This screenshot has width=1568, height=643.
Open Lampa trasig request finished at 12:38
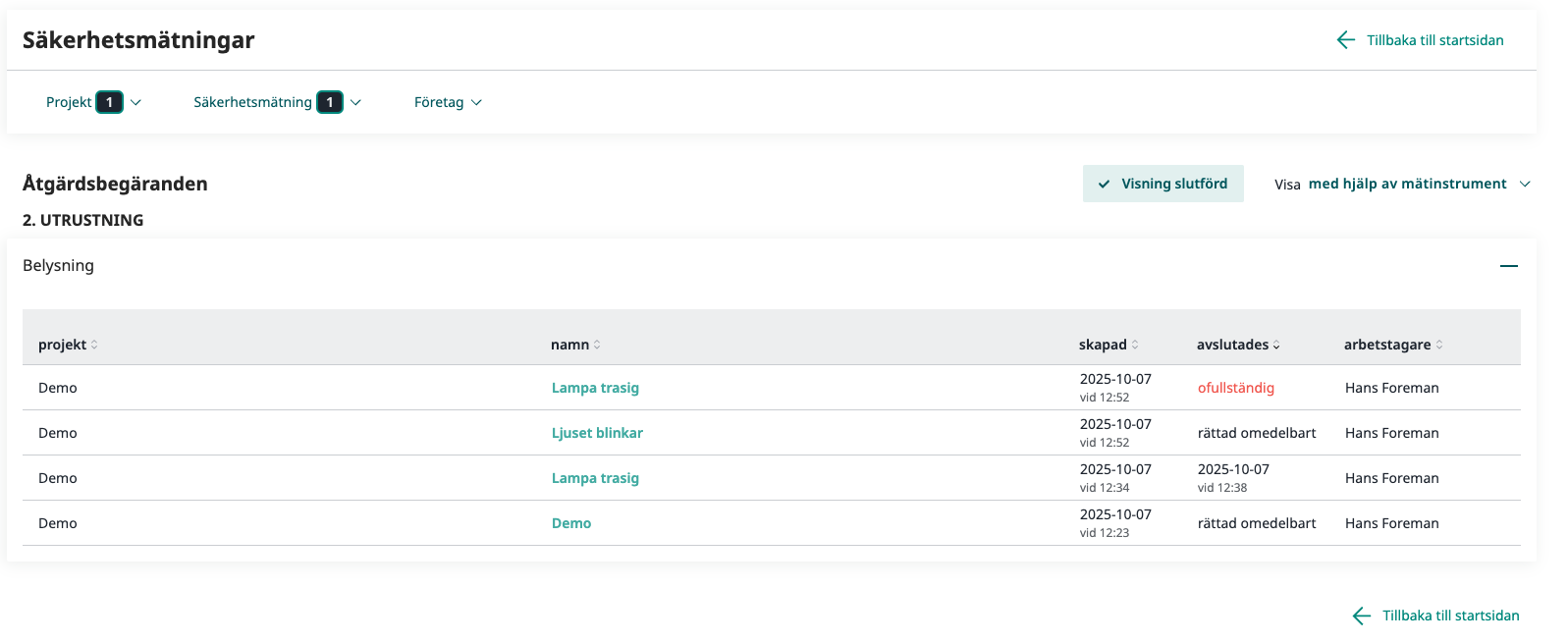click(595, 478)
